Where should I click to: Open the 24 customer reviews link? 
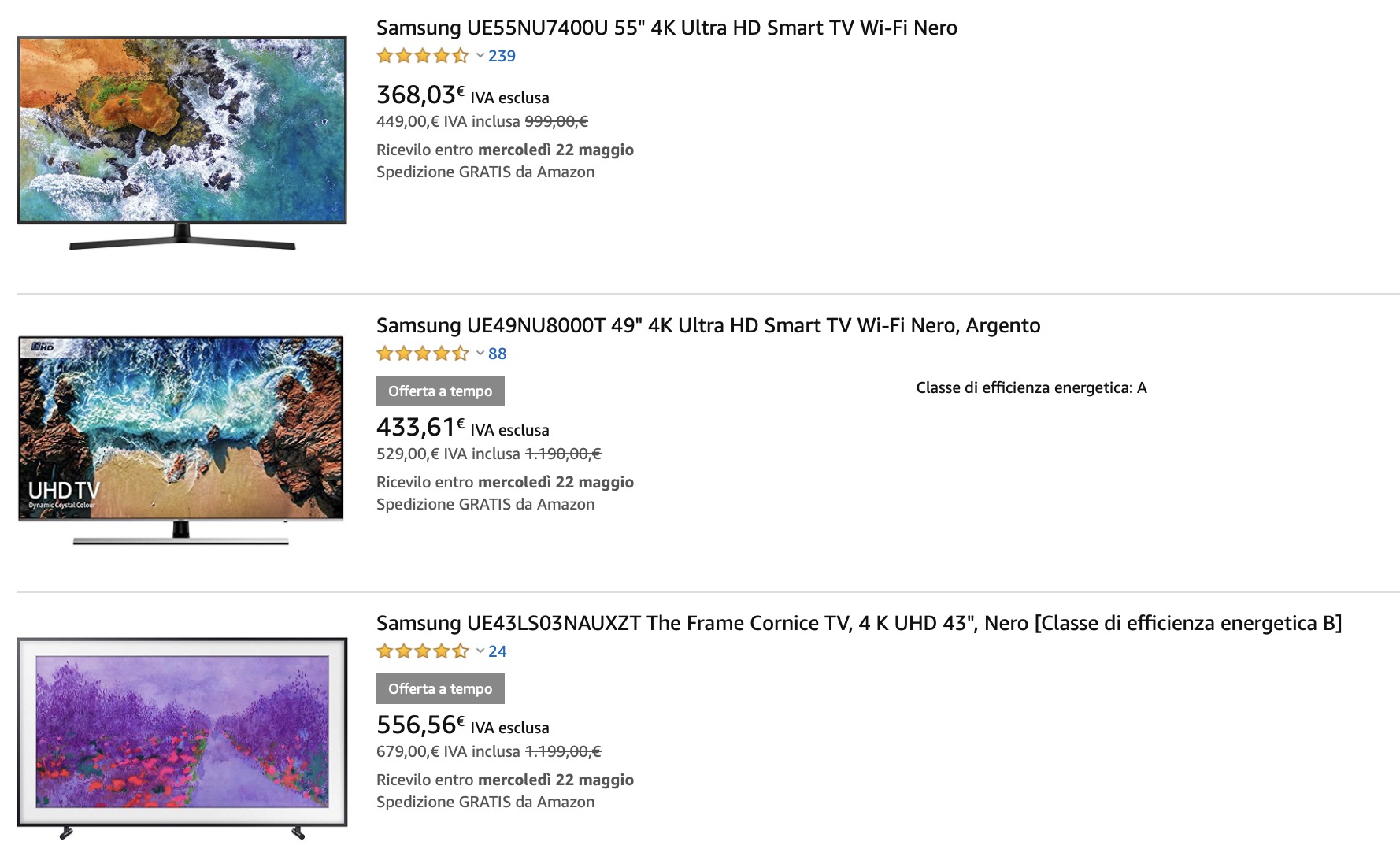click(x=497, y=651)
